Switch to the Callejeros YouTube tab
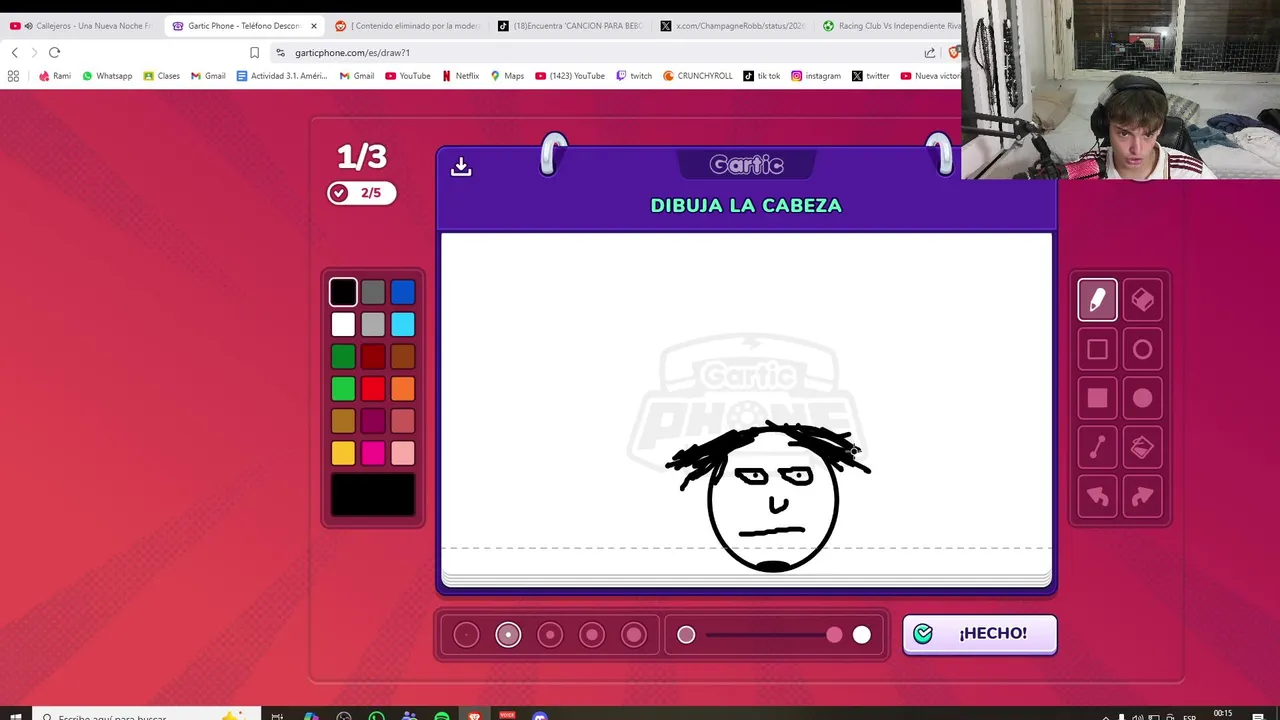Viewport: 1280px width, 720px height. (x=80, y=26)
